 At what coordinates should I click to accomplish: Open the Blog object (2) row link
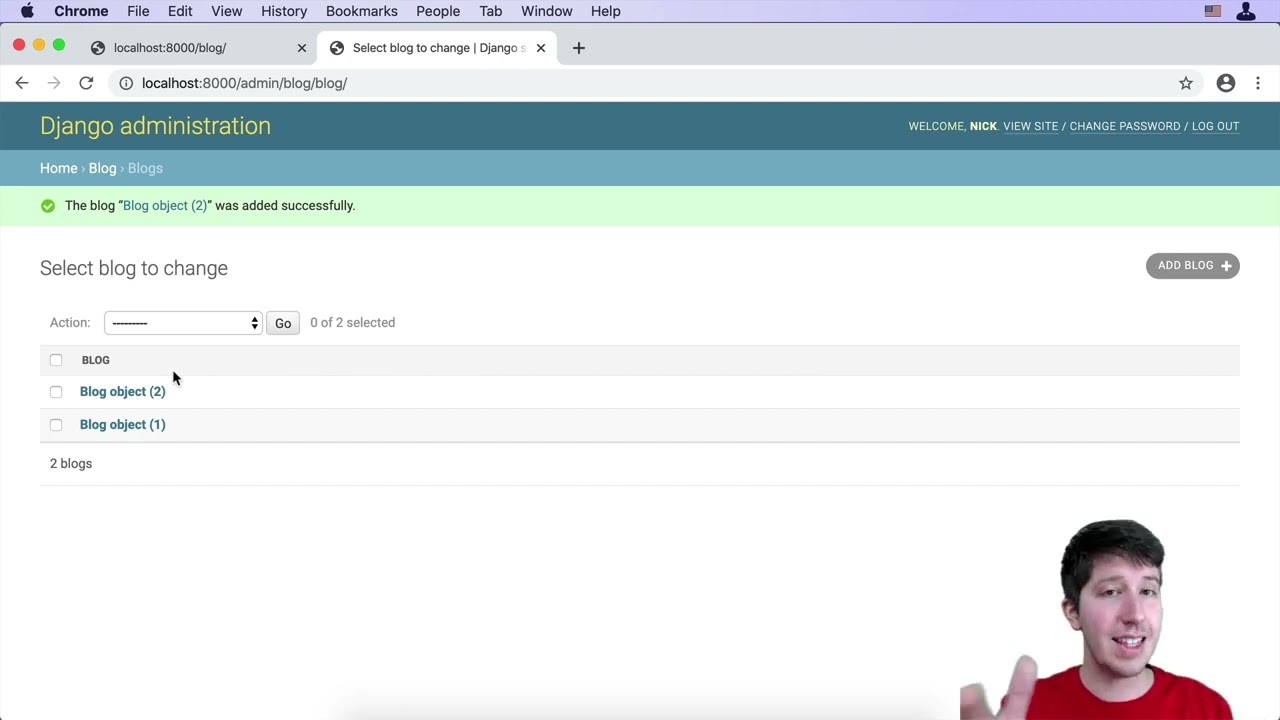click(x=122, y=392)
